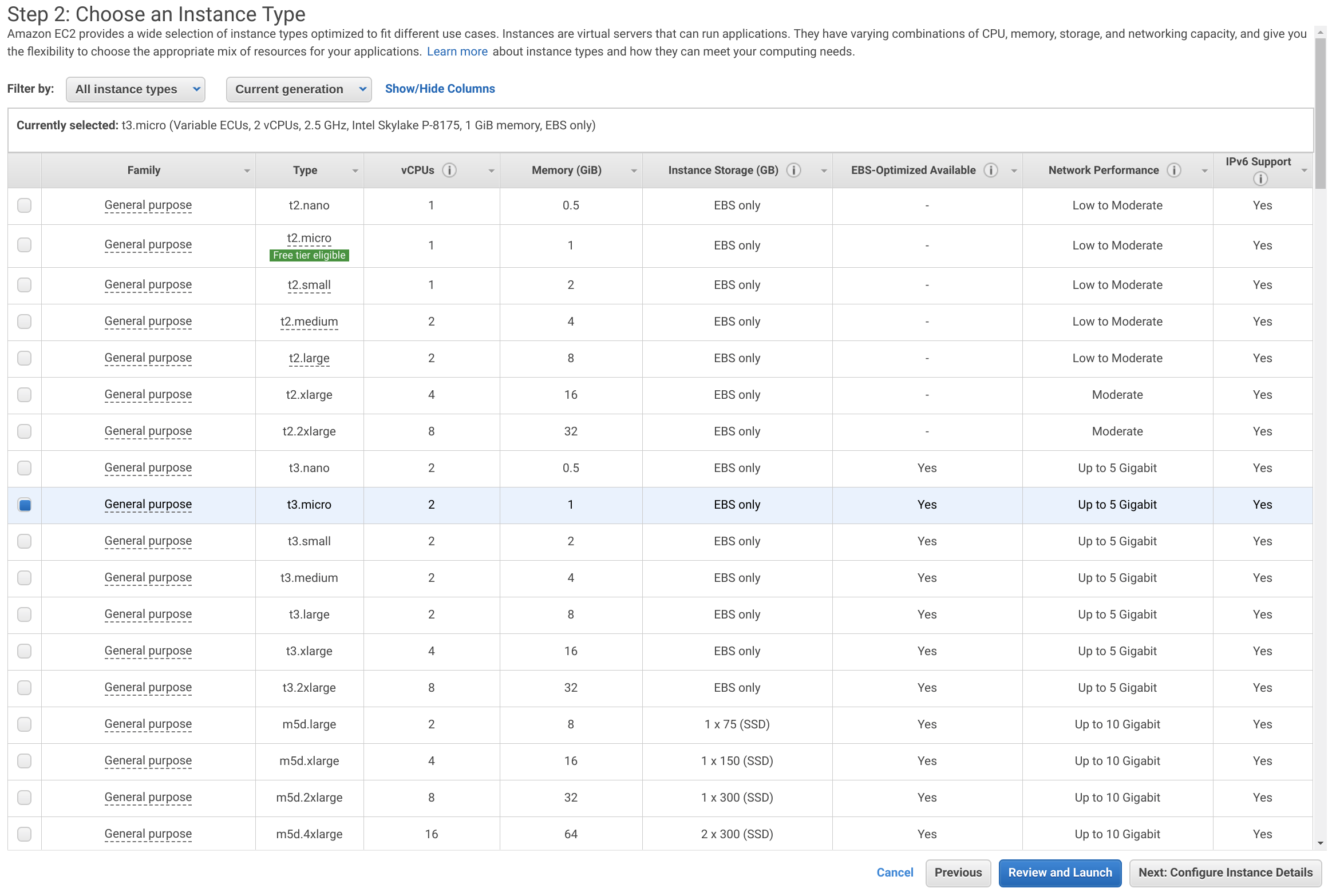Open the Current generation filter dropdown
1332x896 pixels.
click(299, 89)
